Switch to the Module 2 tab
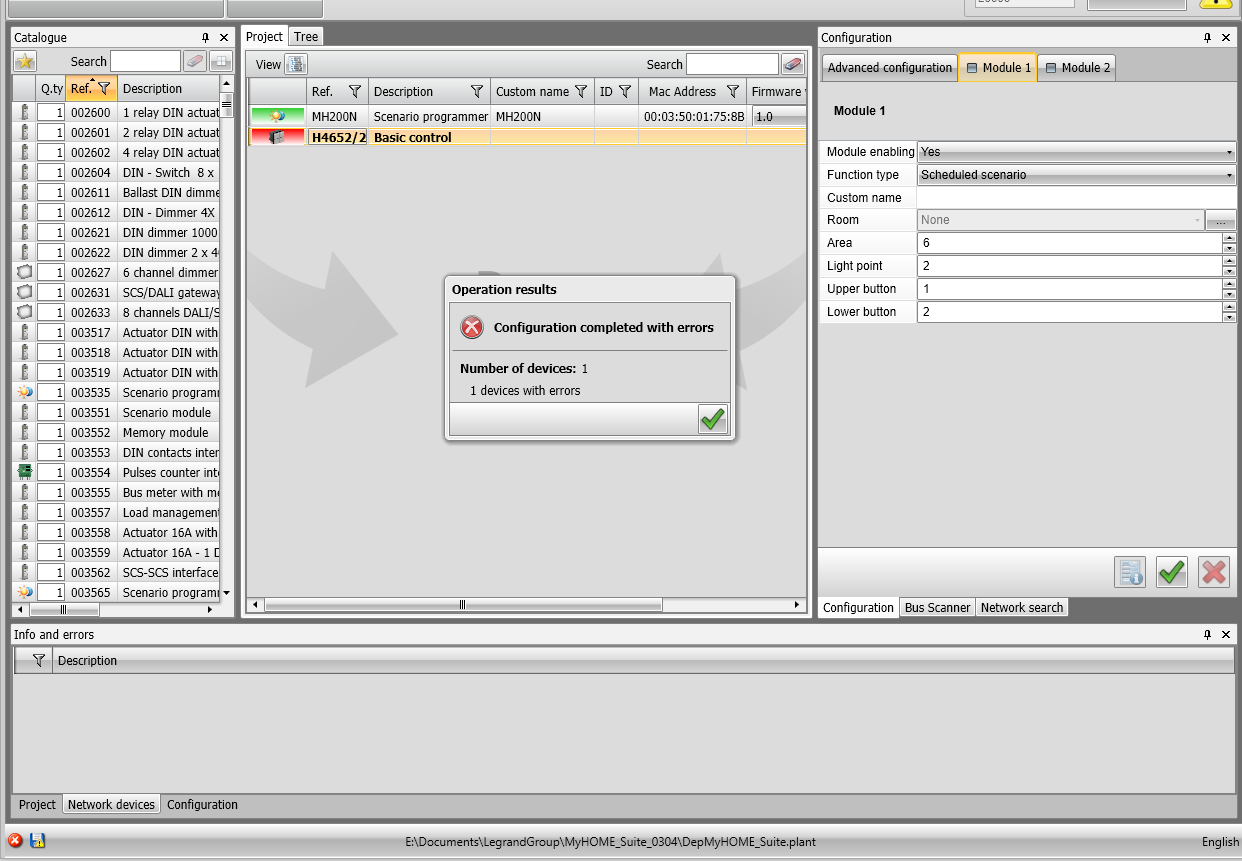This screenshot has width=1242, height=861. pyautogui.click(x=1076, y=68)
